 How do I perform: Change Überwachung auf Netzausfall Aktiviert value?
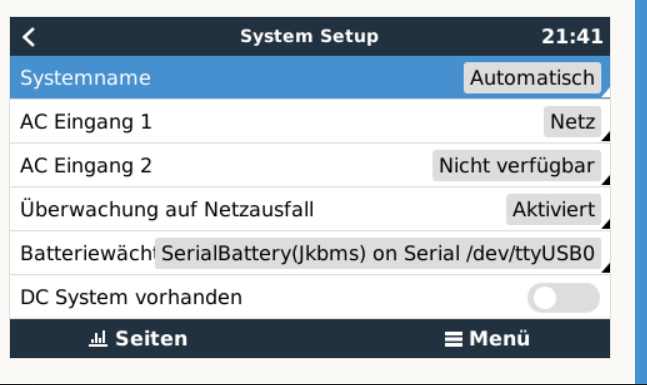point(553,209)
